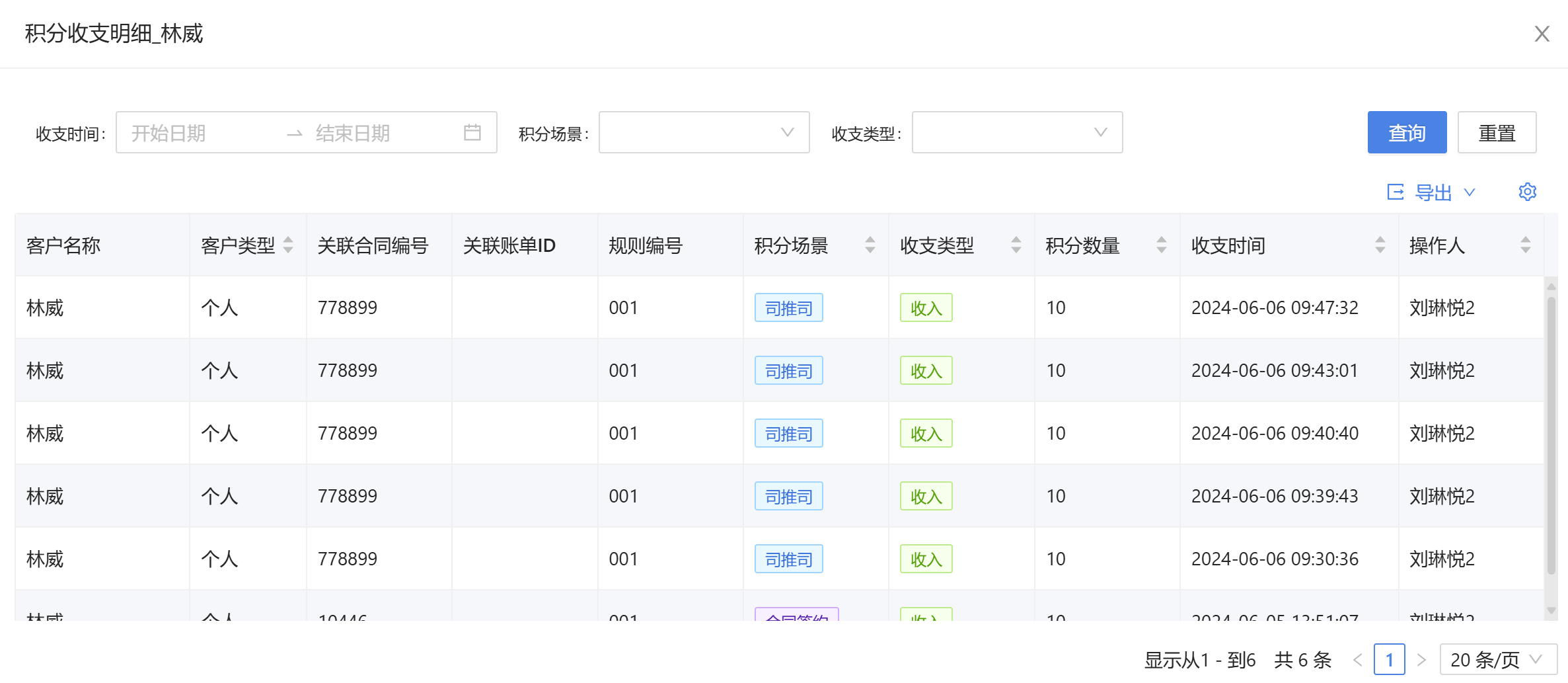
Task: Sort by 收支时间 column arrows
Action: pyautogui.click(x=1380, y=245)
